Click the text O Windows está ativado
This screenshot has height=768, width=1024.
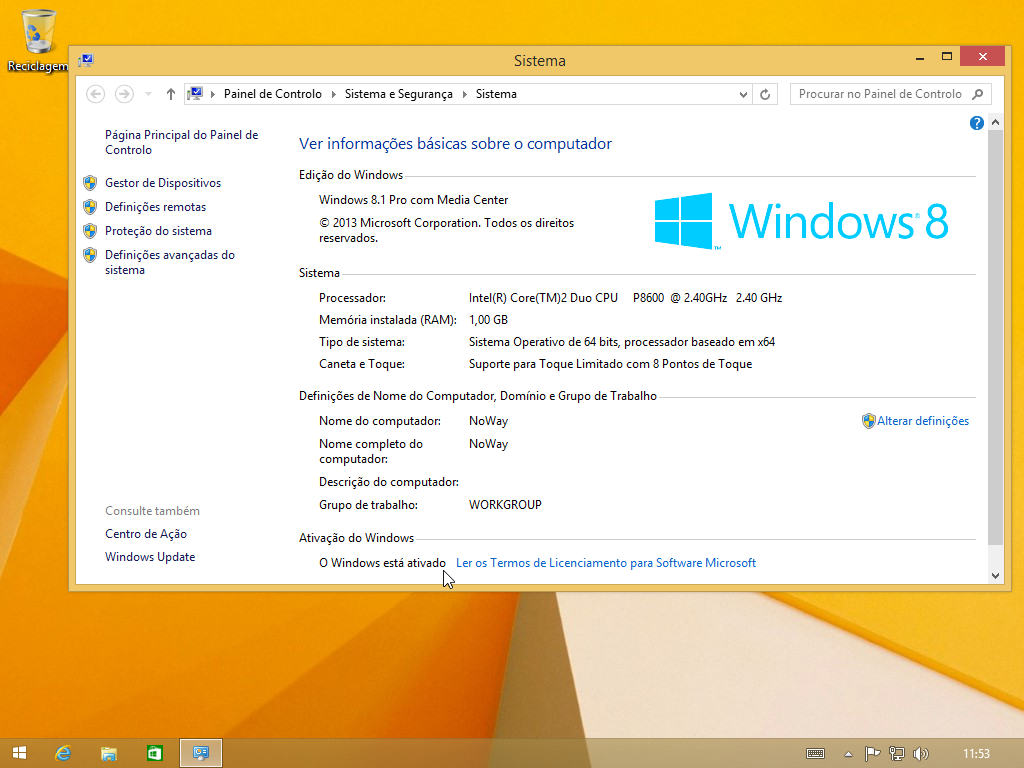coord(382,563)
